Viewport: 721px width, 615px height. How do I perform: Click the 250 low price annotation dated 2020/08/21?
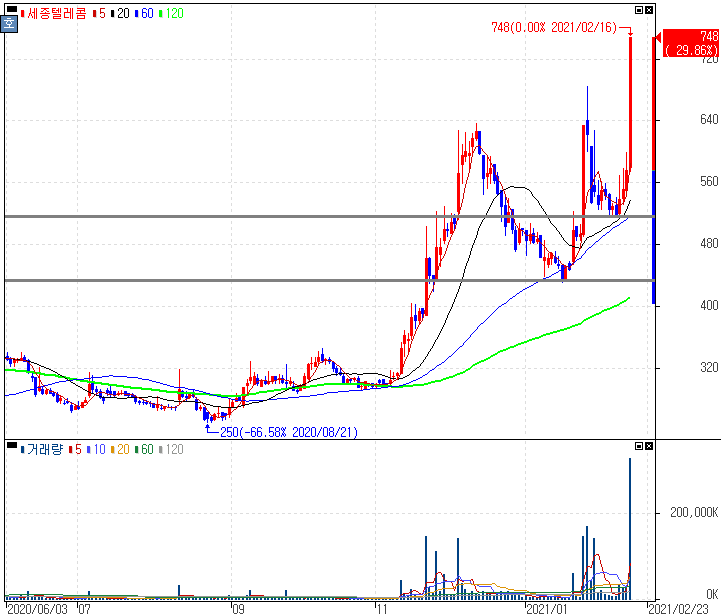(x=289, y=432)
